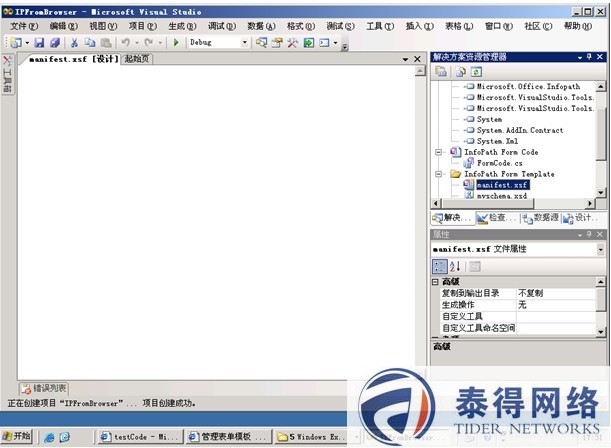
Task: Open the Redo history dropdown arrow
Action: click(x=159, y=42)
